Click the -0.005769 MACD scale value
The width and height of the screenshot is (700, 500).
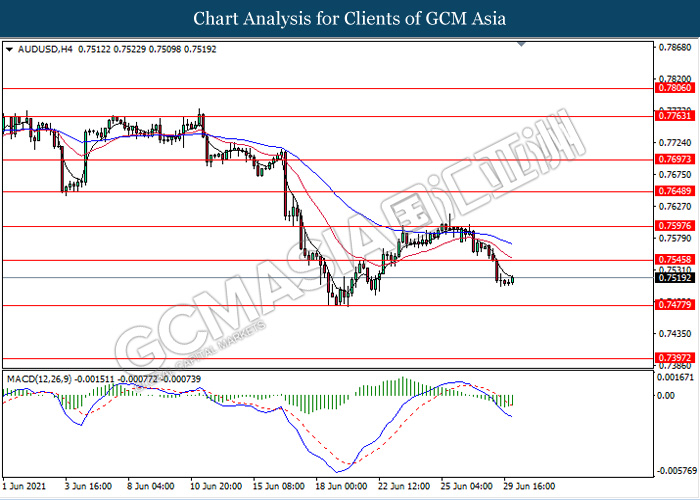(x=675, y=471)
